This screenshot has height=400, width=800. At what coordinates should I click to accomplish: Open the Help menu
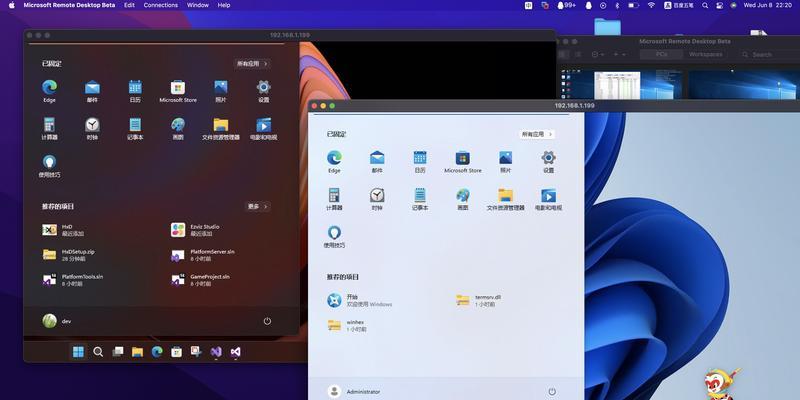[x=224, y=5]
